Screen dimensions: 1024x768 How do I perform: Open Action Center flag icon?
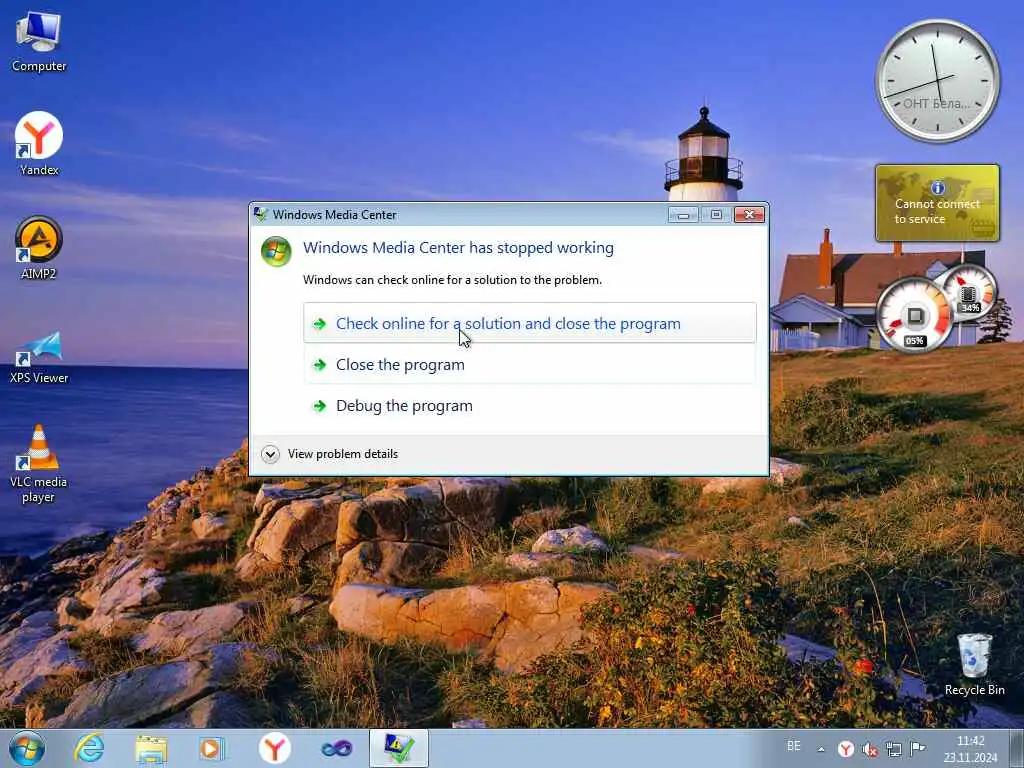(x=918, y=749)
